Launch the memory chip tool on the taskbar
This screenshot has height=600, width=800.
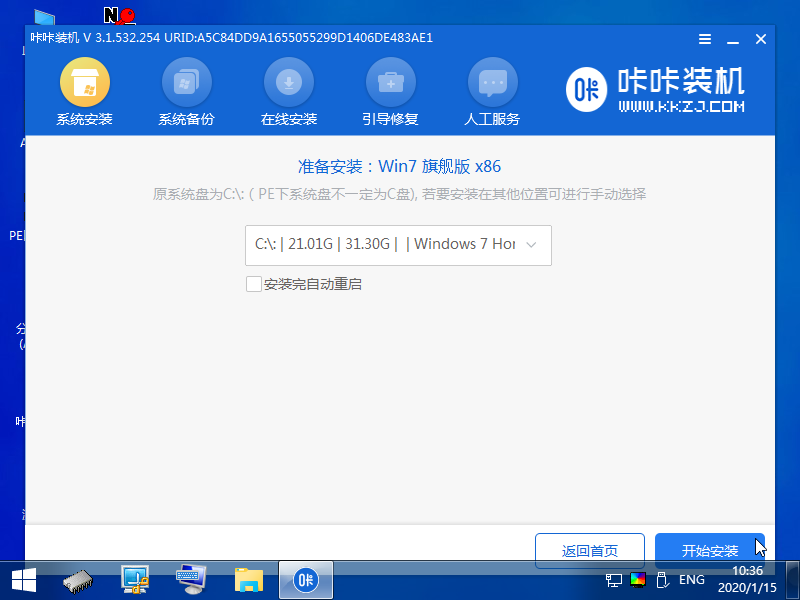point(77,579)
